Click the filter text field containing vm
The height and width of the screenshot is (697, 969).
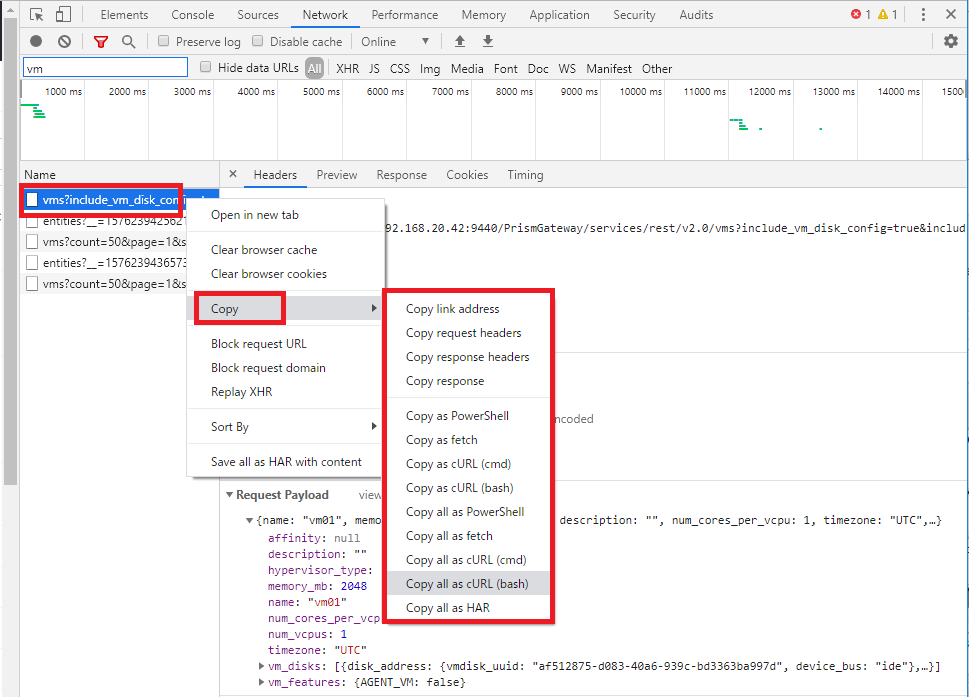[105, 67]
